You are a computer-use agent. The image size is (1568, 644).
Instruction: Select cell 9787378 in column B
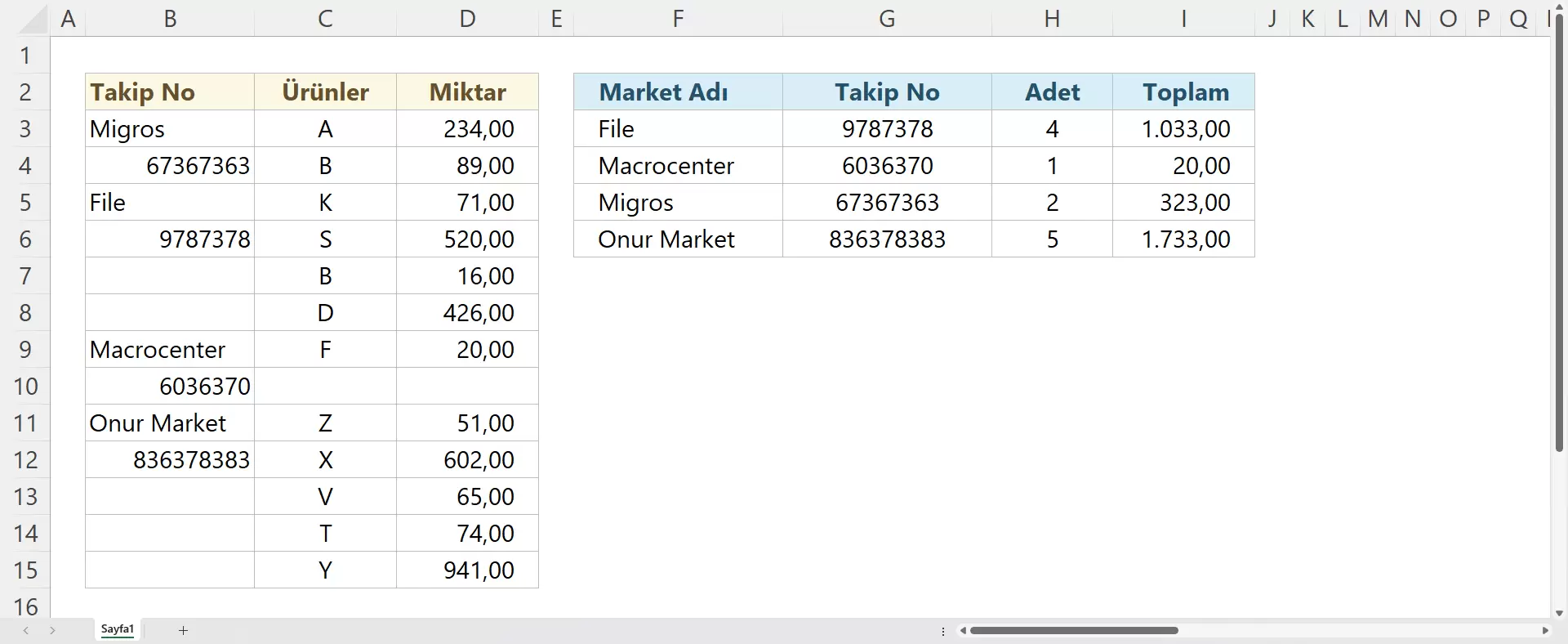(x=170, y=239)
